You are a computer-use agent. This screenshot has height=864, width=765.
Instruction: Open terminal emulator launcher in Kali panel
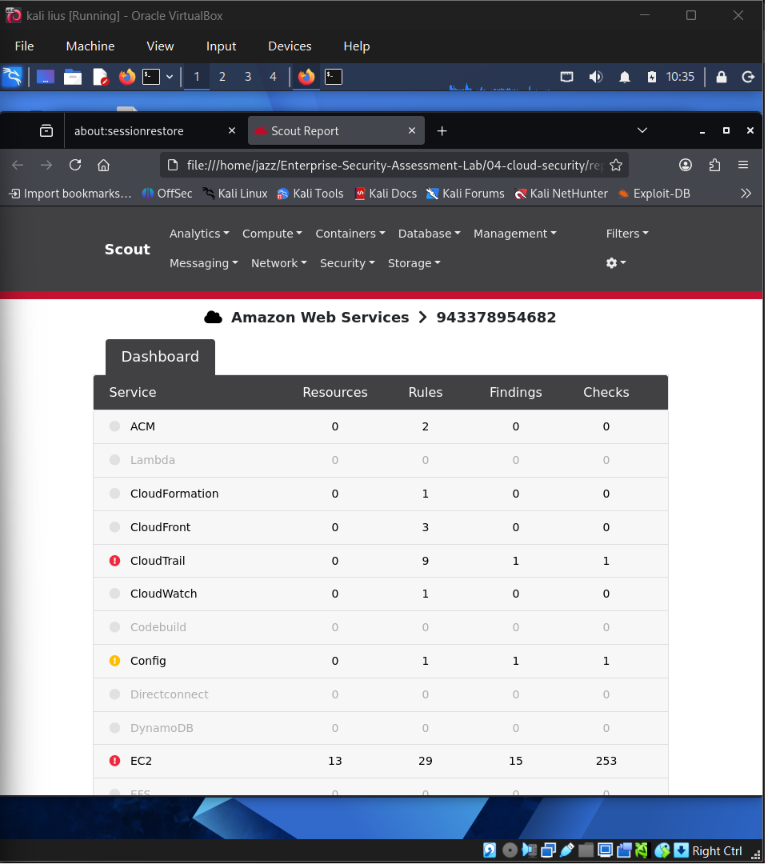pyautogui.click(x=151, y=77)
